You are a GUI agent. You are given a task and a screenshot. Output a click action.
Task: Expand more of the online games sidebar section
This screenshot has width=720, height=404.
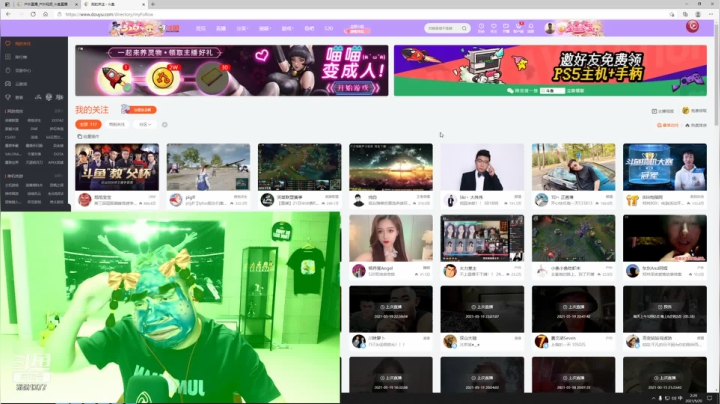coord(59,111)
